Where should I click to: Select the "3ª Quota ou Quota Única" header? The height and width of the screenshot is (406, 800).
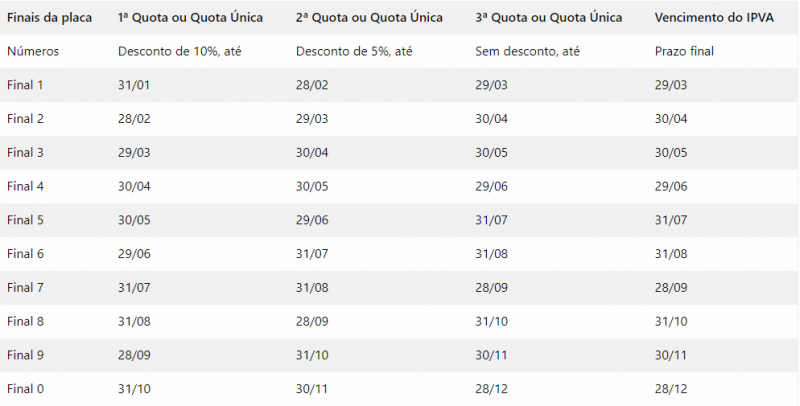pos(548,18)
